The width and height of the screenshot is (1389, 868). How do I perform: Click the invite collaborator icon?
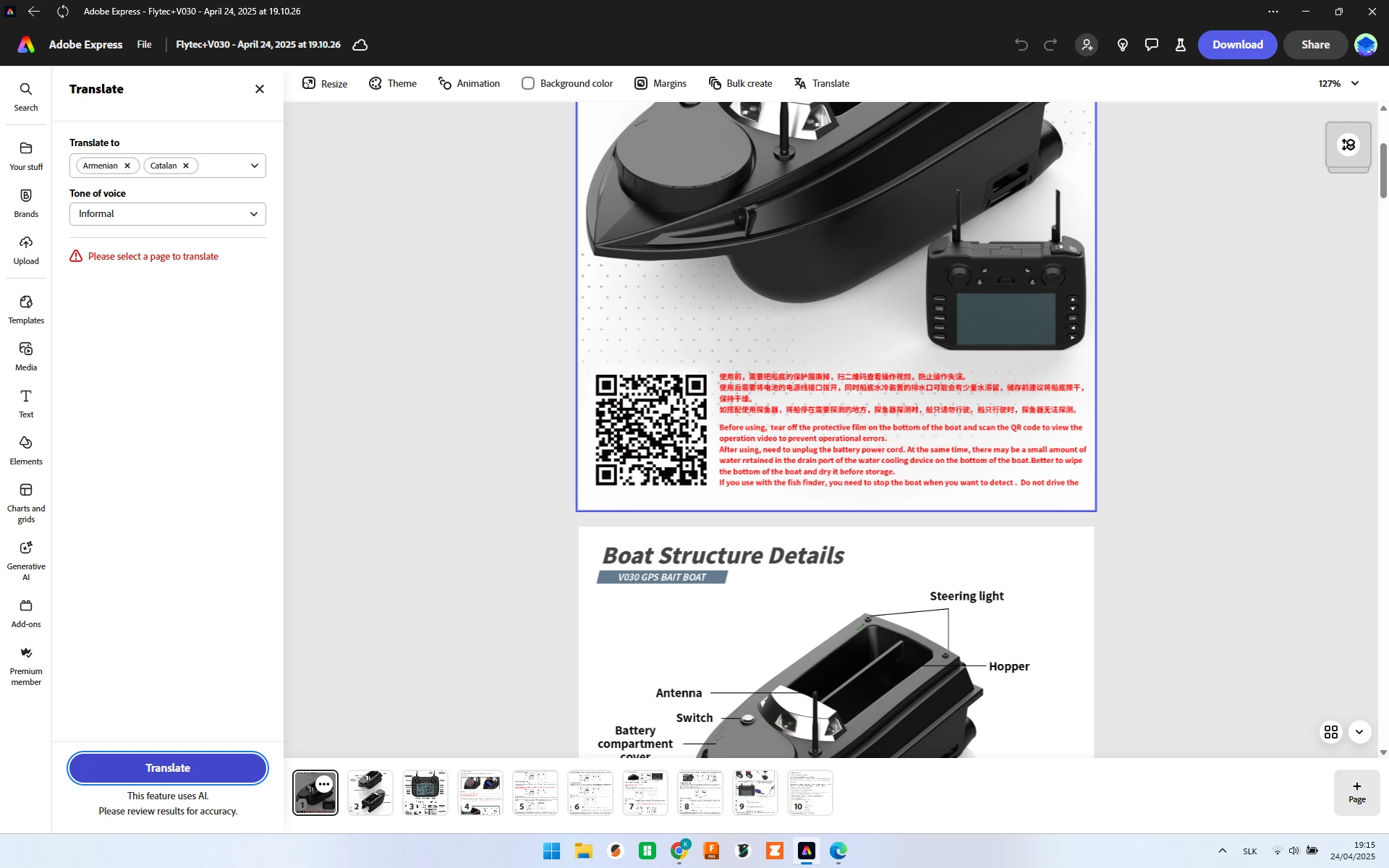[1086, 45]
